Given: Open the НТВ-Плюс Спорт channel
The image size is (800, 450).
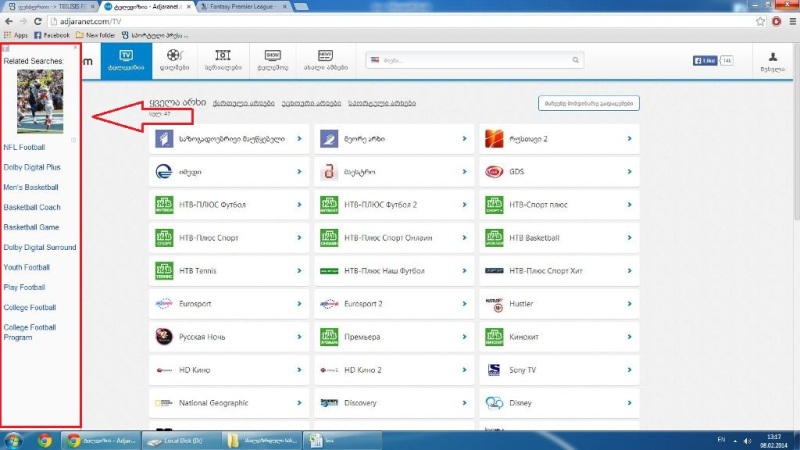Looking at the screenshot, I should tap(229, 238).
